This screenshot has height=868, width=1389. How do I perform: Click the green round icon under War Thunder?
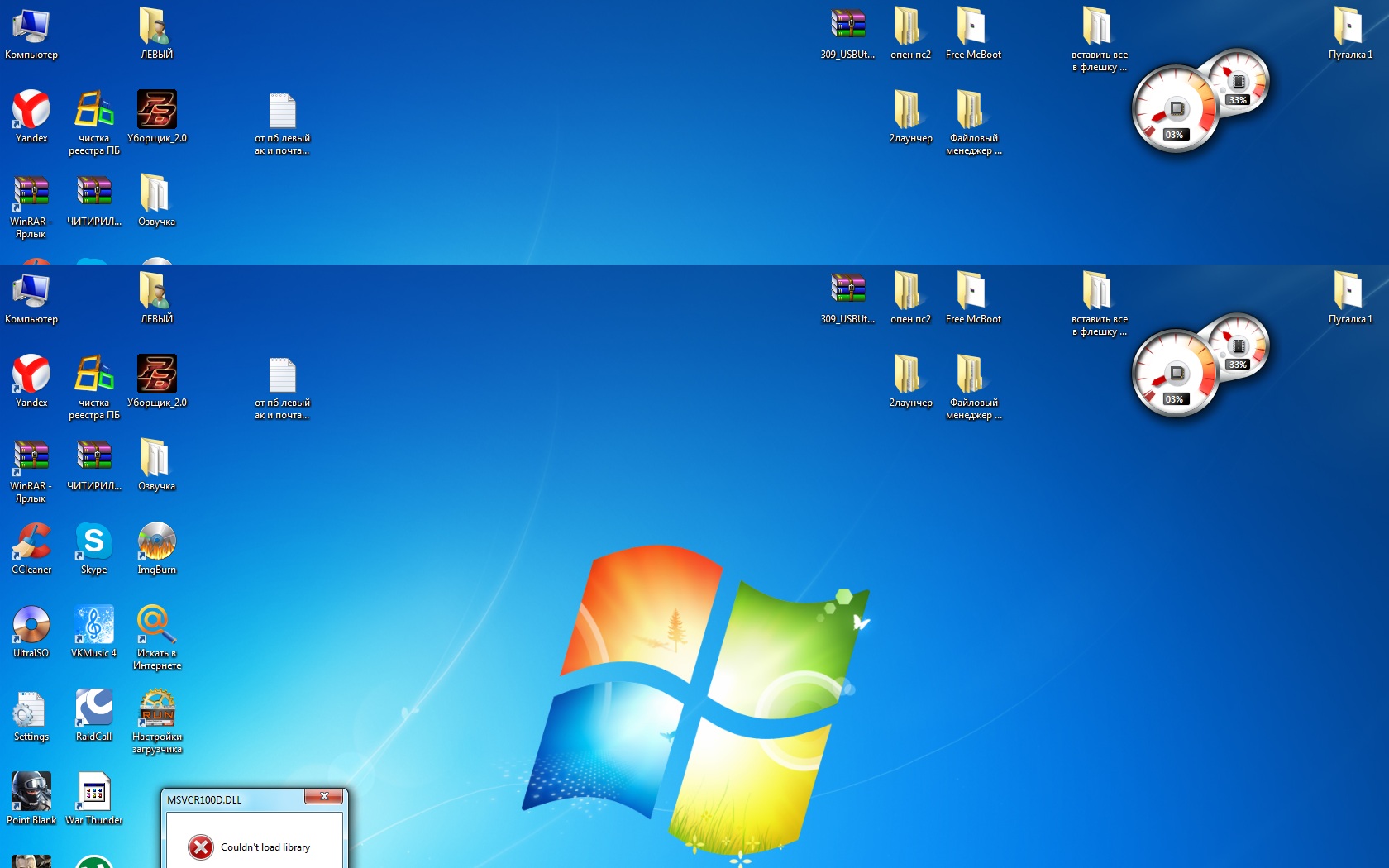tap(93, 861)
